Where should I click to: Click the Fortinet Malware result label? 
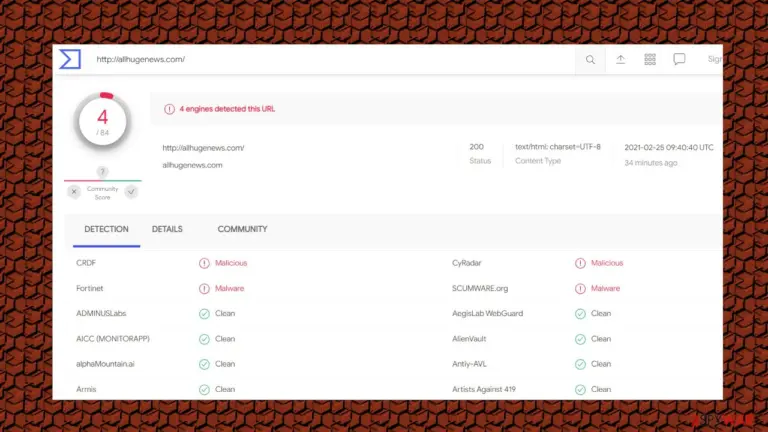pyautogui.click(x=229, y=288)
